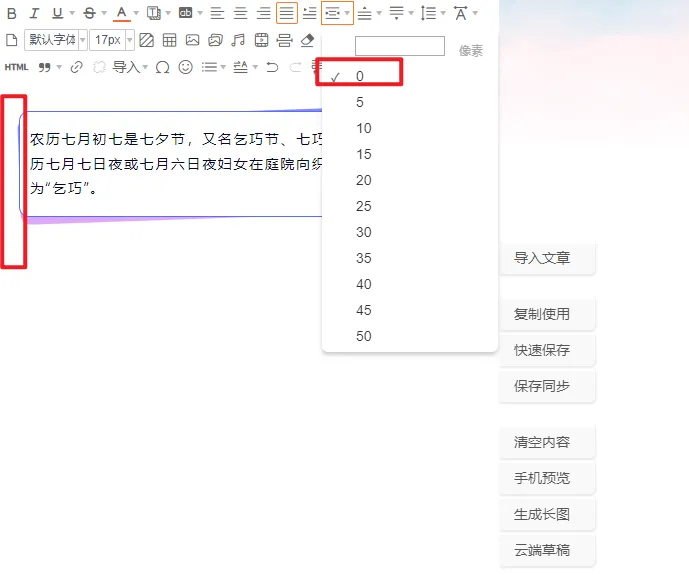Click the text case conversion icon
This screenshot has height=575, width=689.
click(x=241, y=67)
